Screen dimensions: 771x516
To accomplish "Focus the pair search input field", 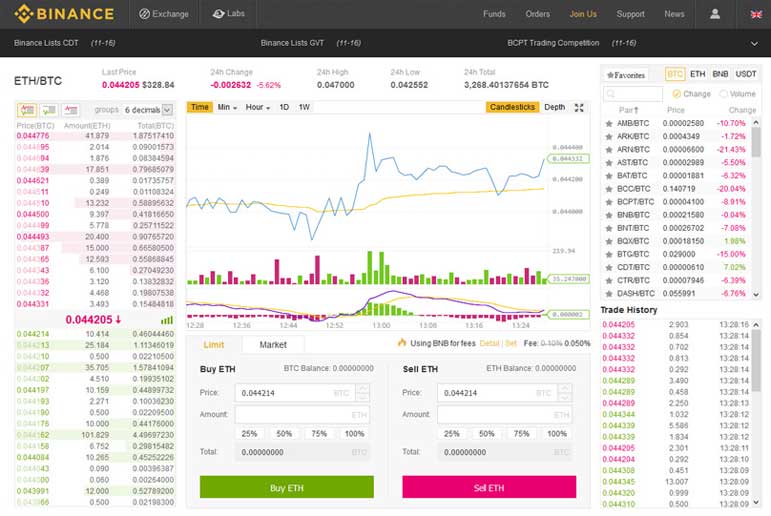I will (633, 93).
